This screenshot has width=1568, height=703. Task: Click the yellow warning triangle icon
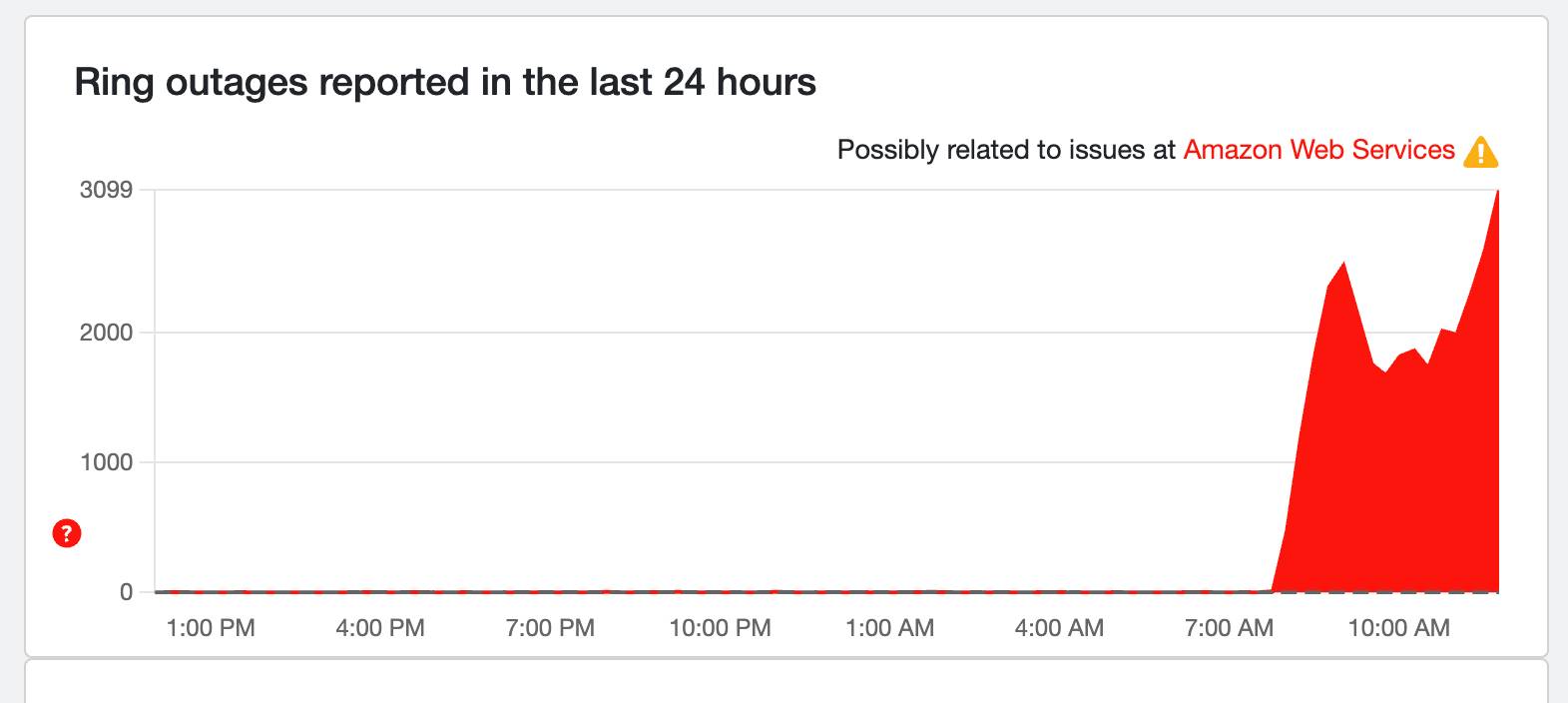1480,152
